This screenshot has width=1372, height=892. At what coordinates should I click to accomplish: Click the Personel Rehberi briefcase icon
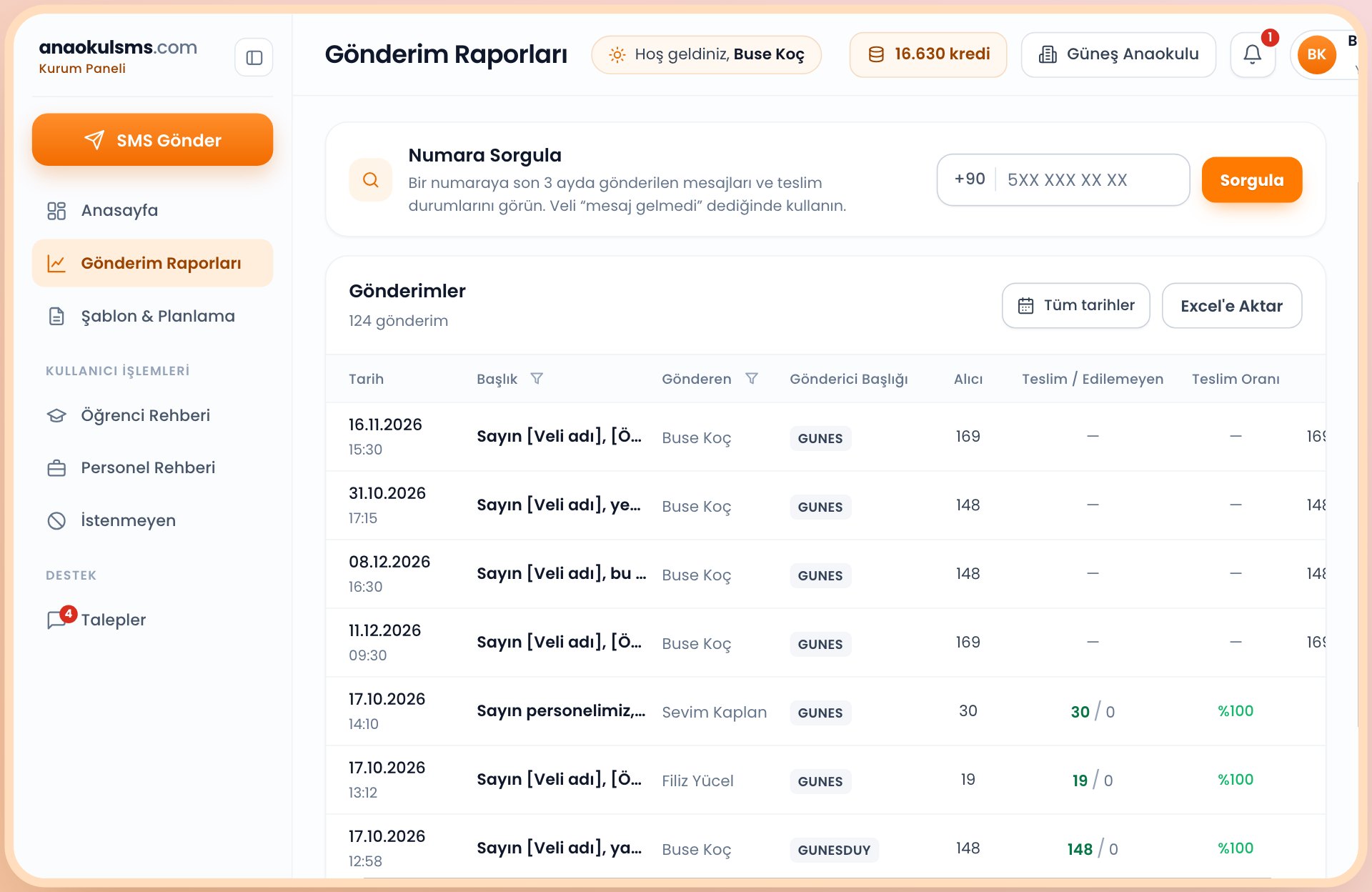point(56,468)
